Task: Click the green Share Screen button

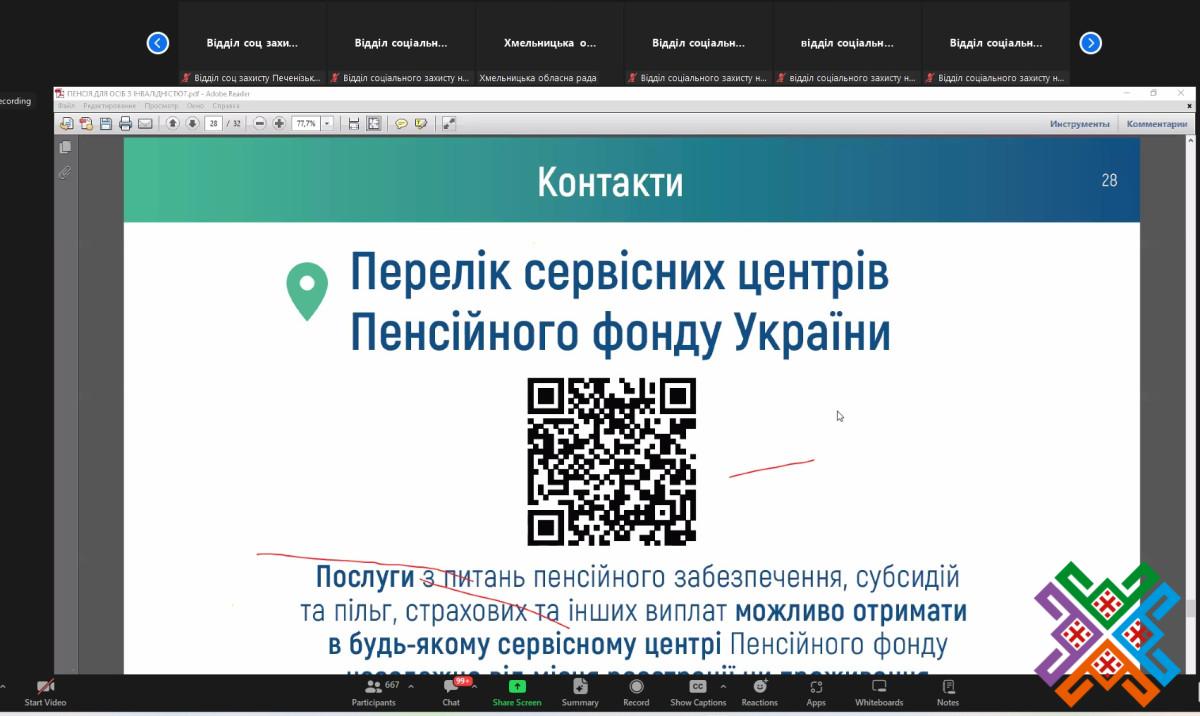Action: (x=517, y=692)
